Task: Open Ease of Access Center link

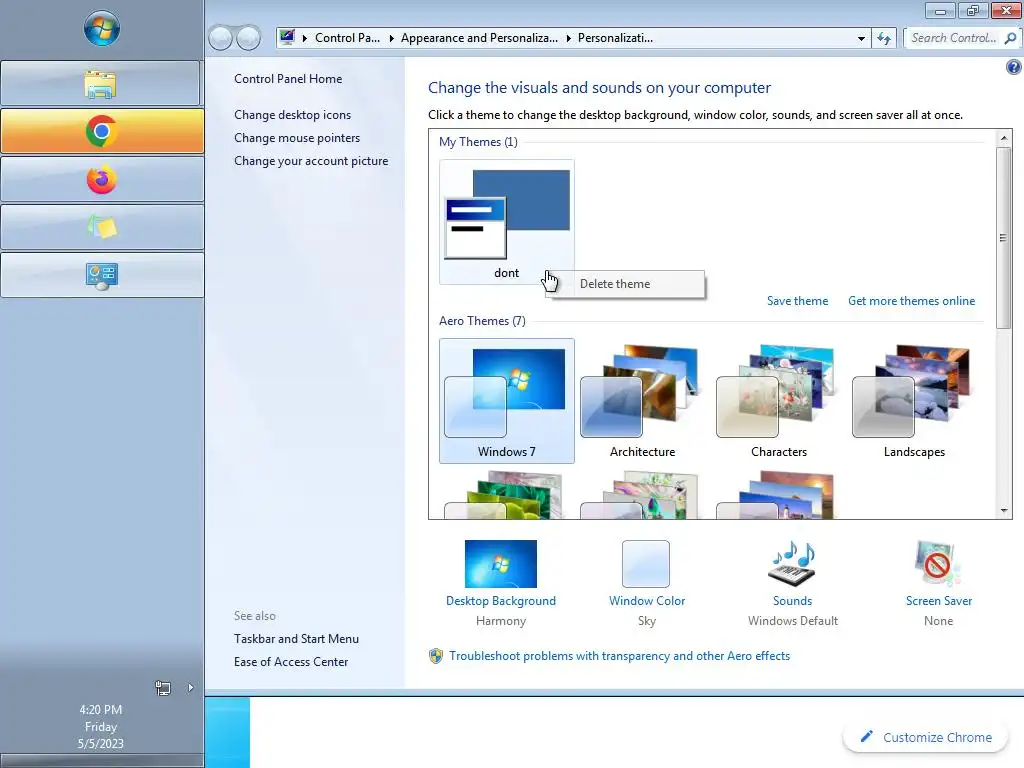Action: tap(291, 662)
